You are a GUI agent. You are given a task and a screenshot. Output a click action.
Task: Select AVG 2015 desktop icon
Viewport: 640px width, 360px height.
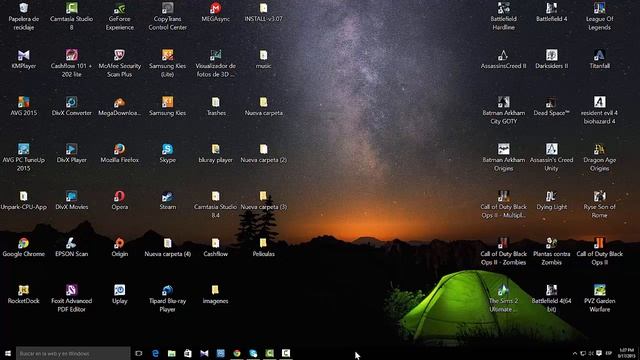point(24,106)
